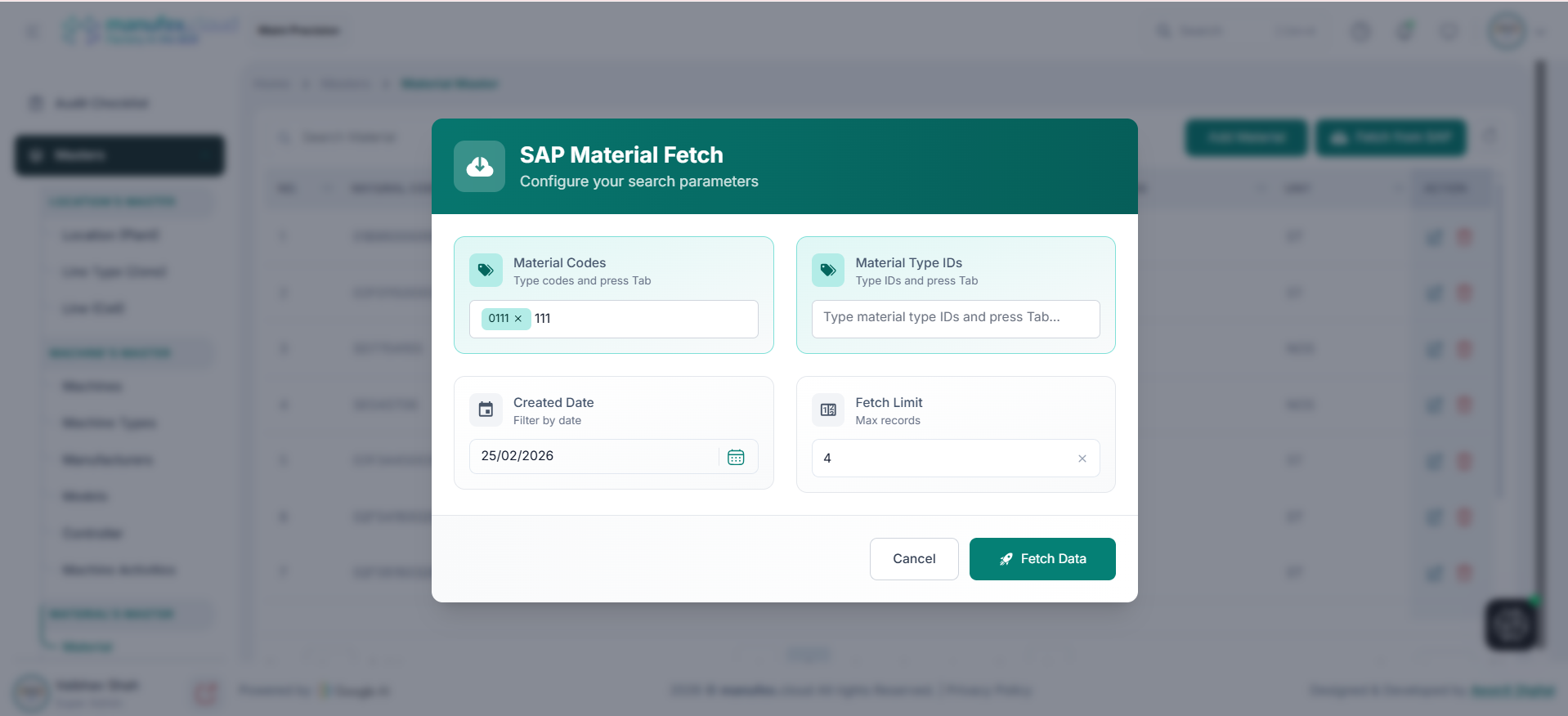Focus the material type IDs input field
Viewport: 1568px width, 716px height.
(956, 319)
